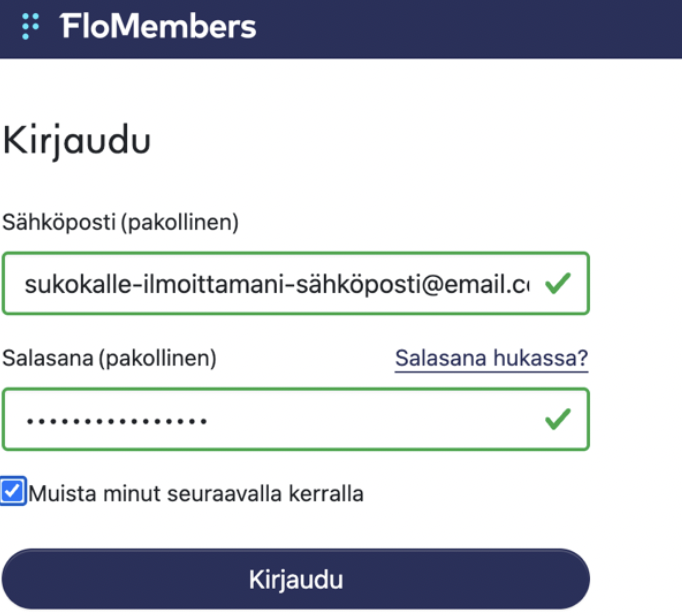
Task: Click the '(pakollinen)' text of the Sähköposti label
Action: [180, 221]
